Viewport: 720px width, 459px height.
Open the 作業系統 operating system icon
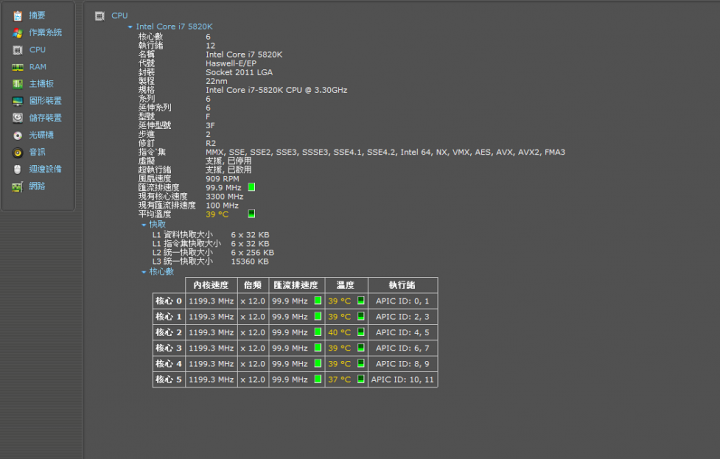pyautogui.click(x=17, y=33)
